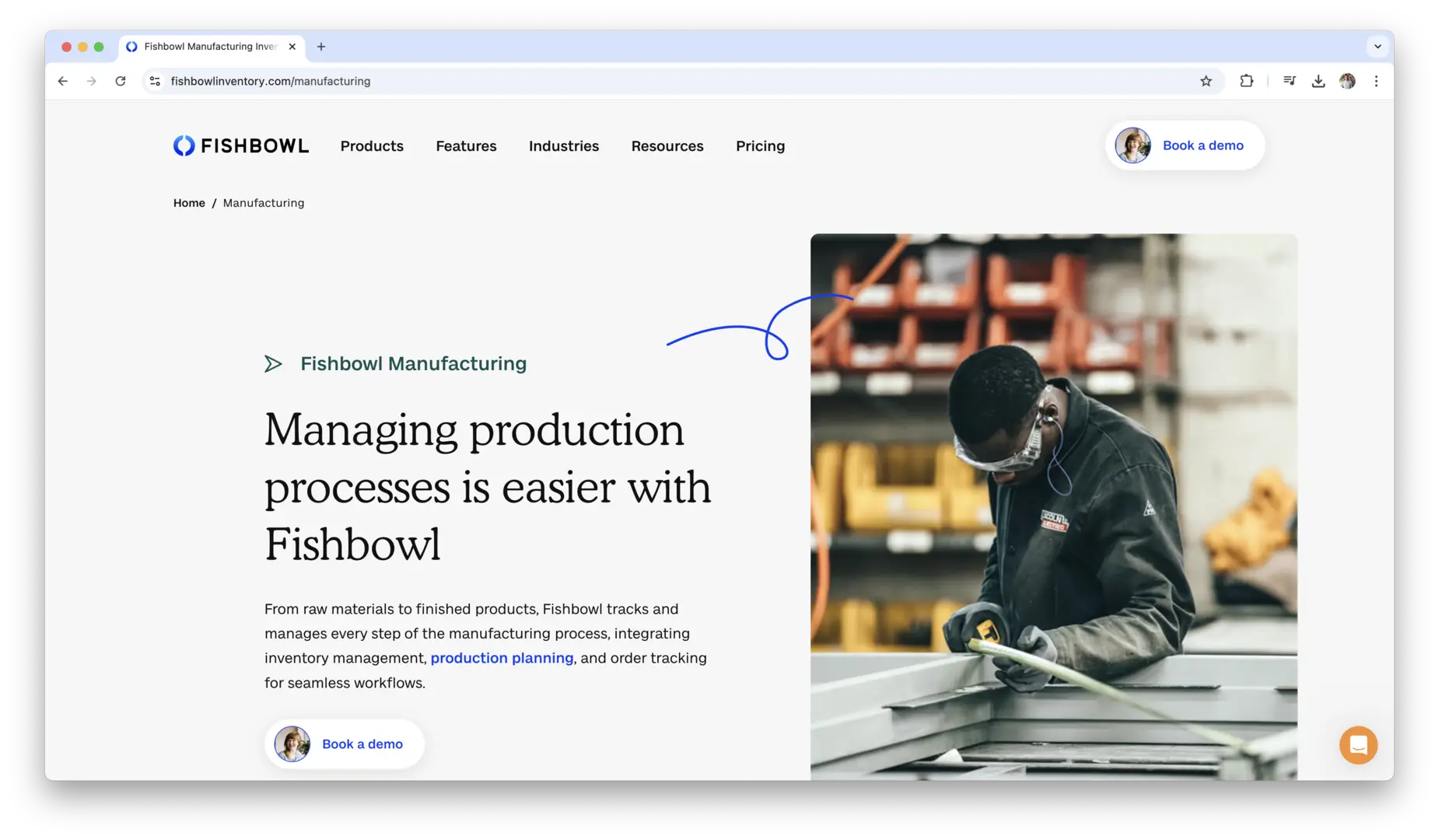
Task: Click Book a demo in the header
Action: (1185, 145)
